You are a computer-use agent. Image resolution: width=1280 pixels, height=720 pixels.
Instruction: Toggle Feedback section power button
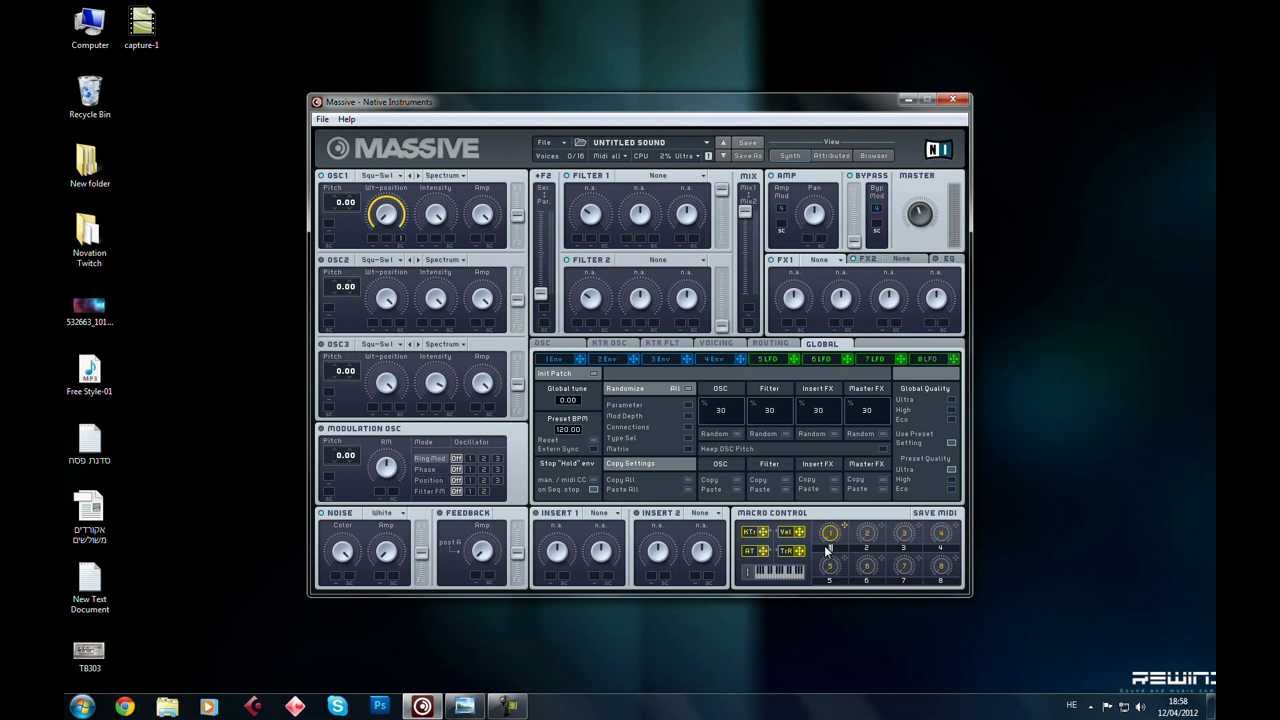click(x=440, y=513)
